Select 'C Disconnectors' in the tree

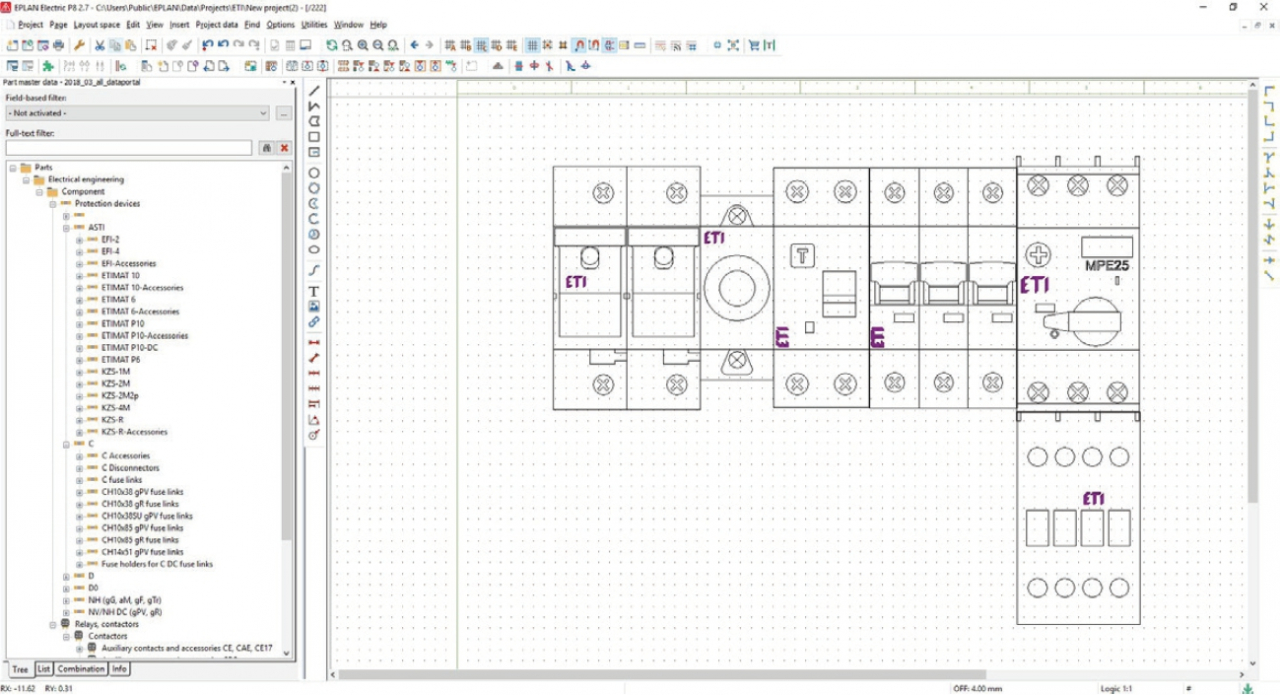130,468
